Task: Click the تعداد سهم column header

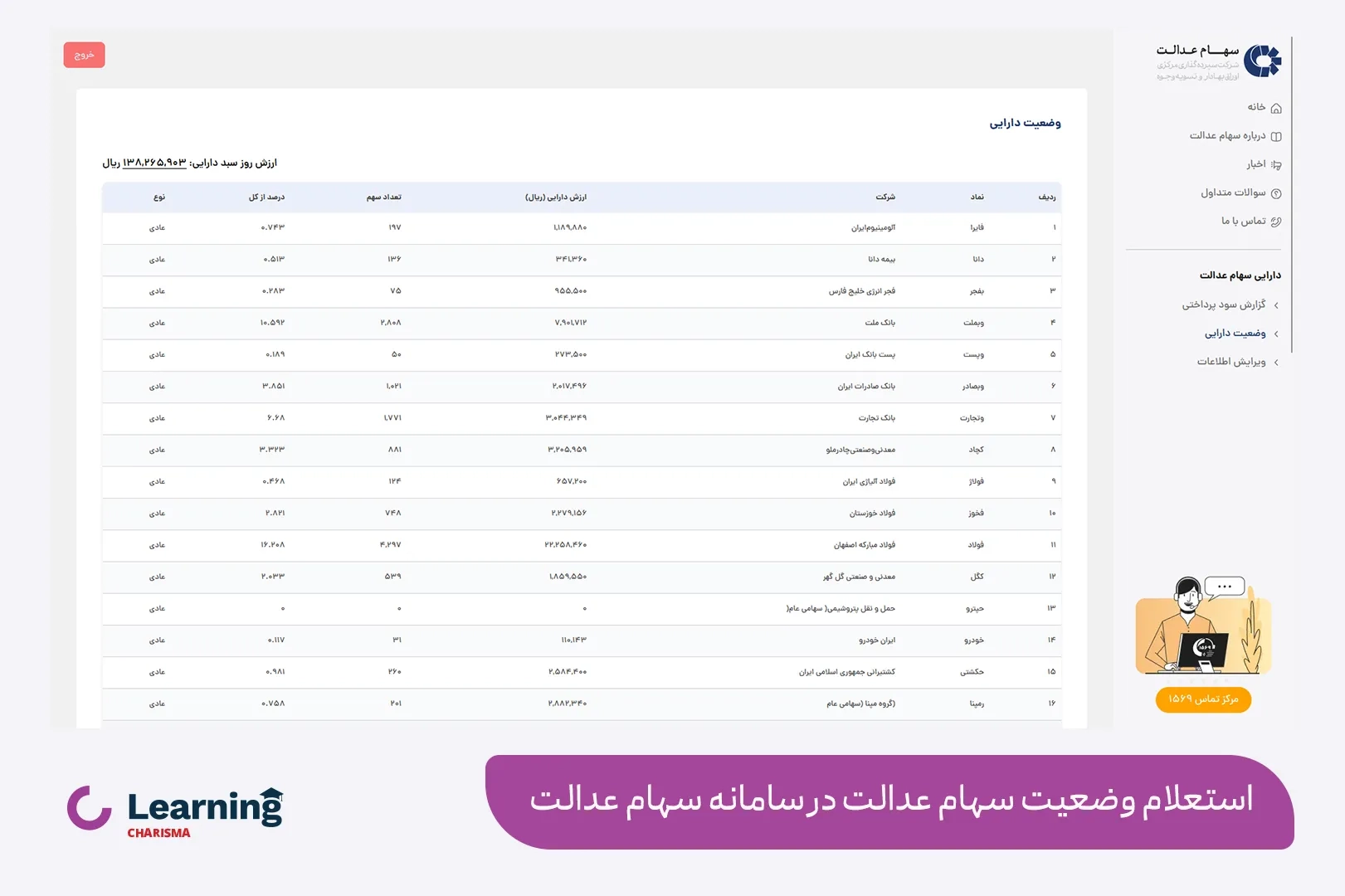Action: tap(384, 197)
